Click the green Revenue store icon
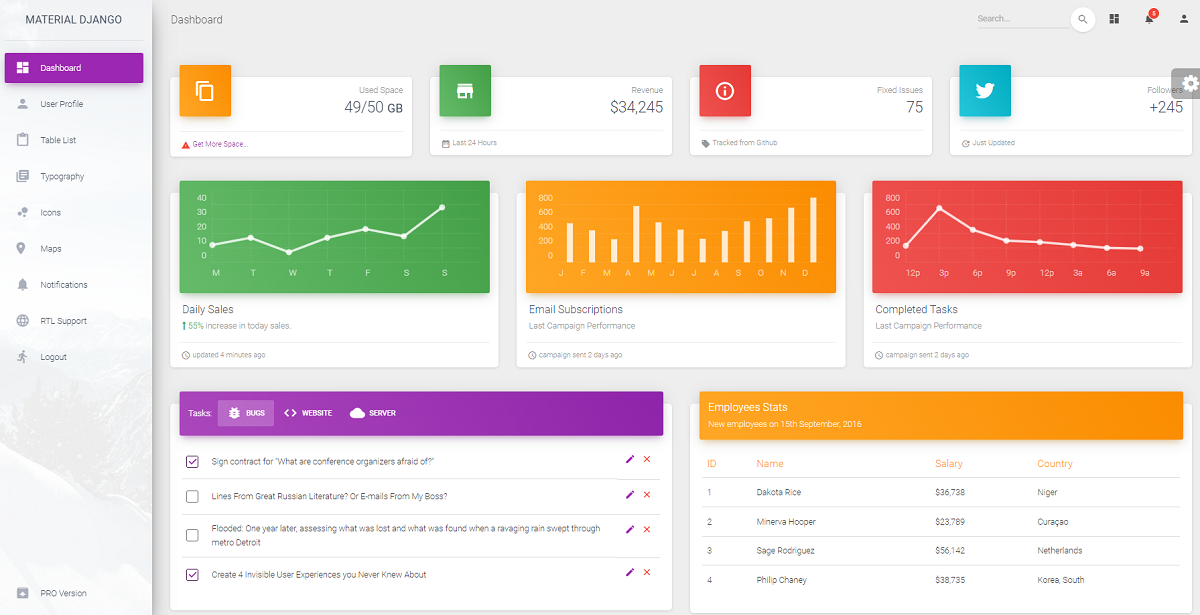The image size is (1200, 615). tap(465, 91)
